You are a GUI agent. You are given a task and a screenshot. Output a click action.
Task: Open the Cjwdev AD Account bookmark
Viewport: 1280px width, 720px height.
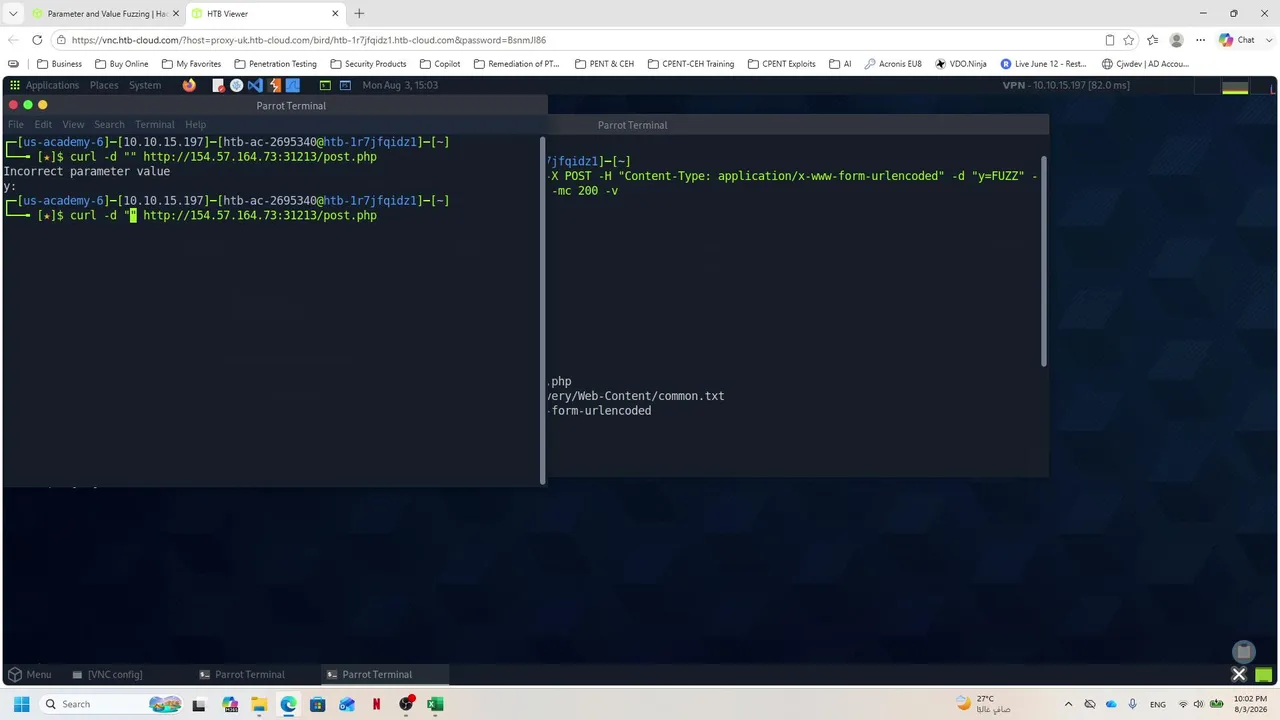(1145, 64)
